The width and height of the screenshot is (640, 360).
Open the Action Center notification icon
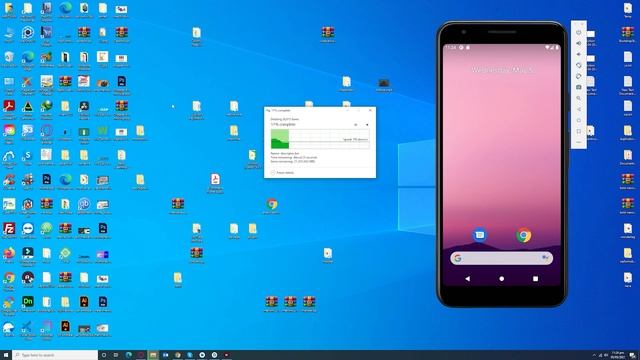click(x=632, y=355)
